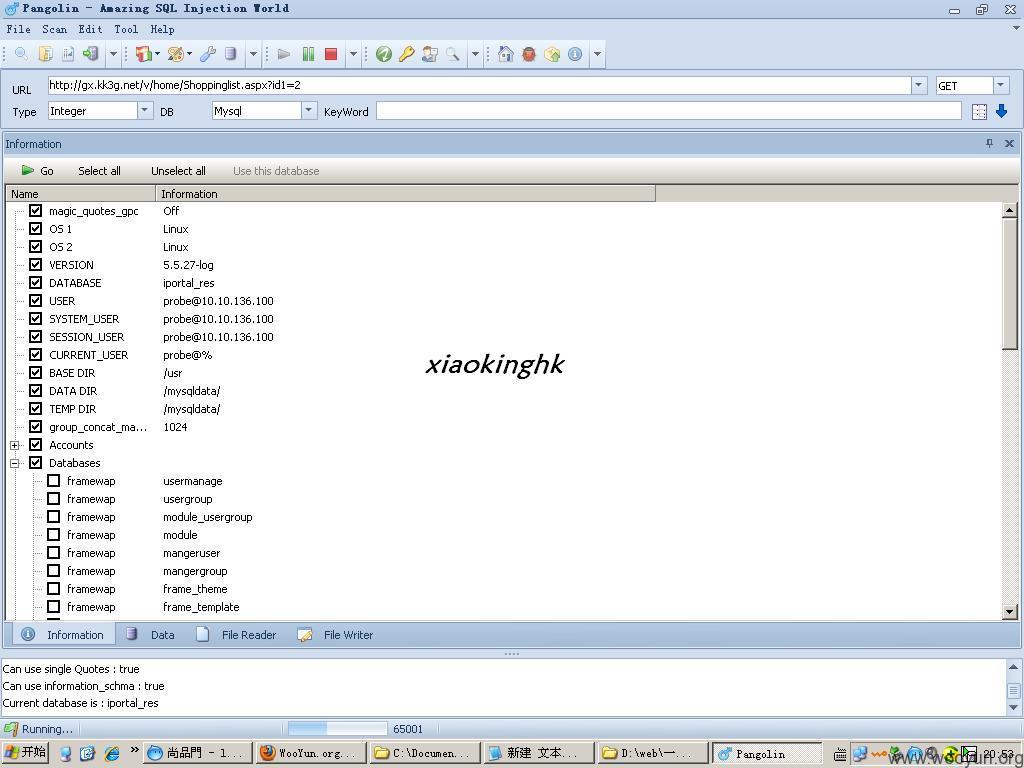This screenshot has height=768, width=1024.
Task: Toggle the DATABASE checkbox
Action: point(36,282)
